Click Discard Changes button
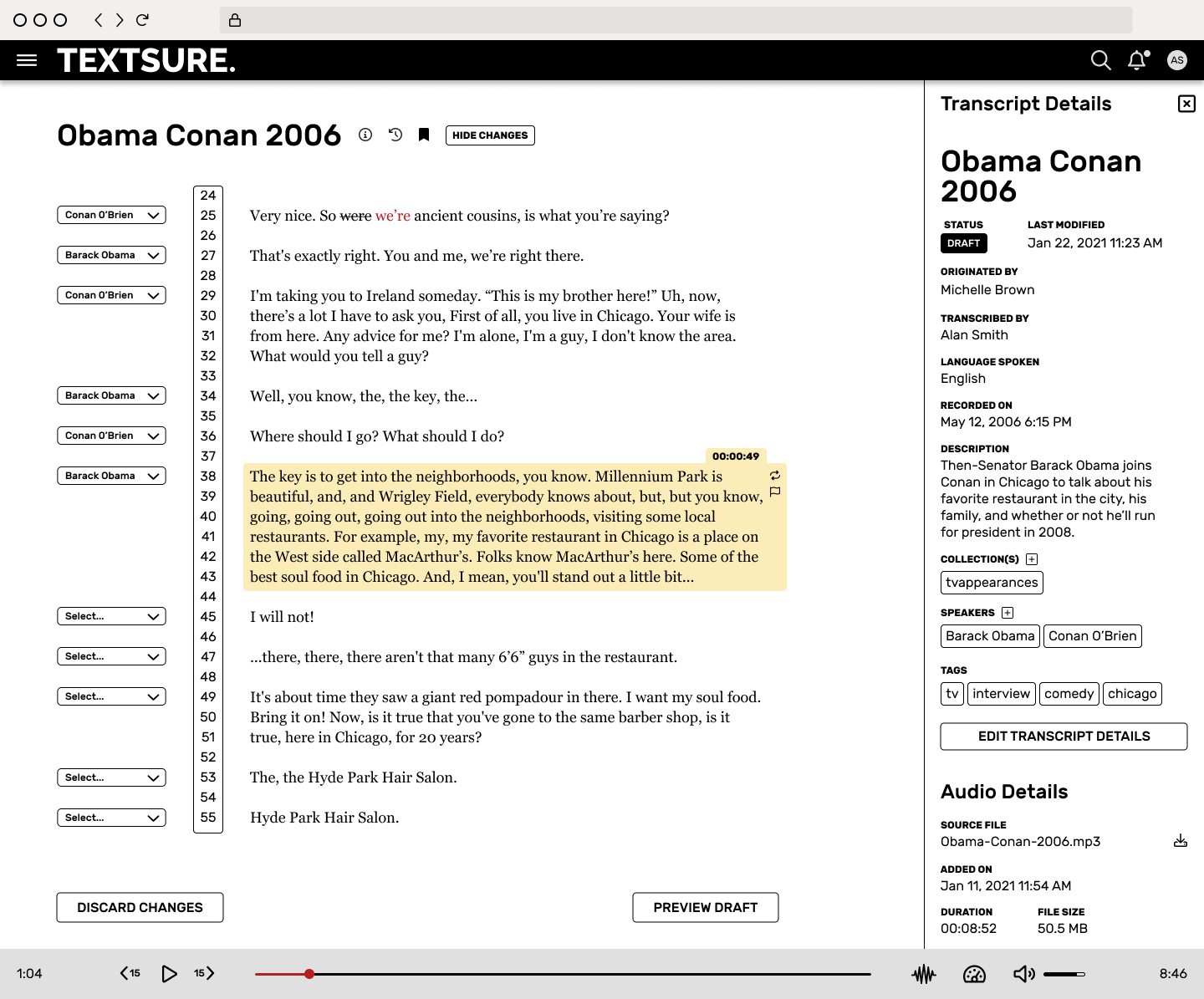This screenshot has width=1204, height=999. pos(140,908)
